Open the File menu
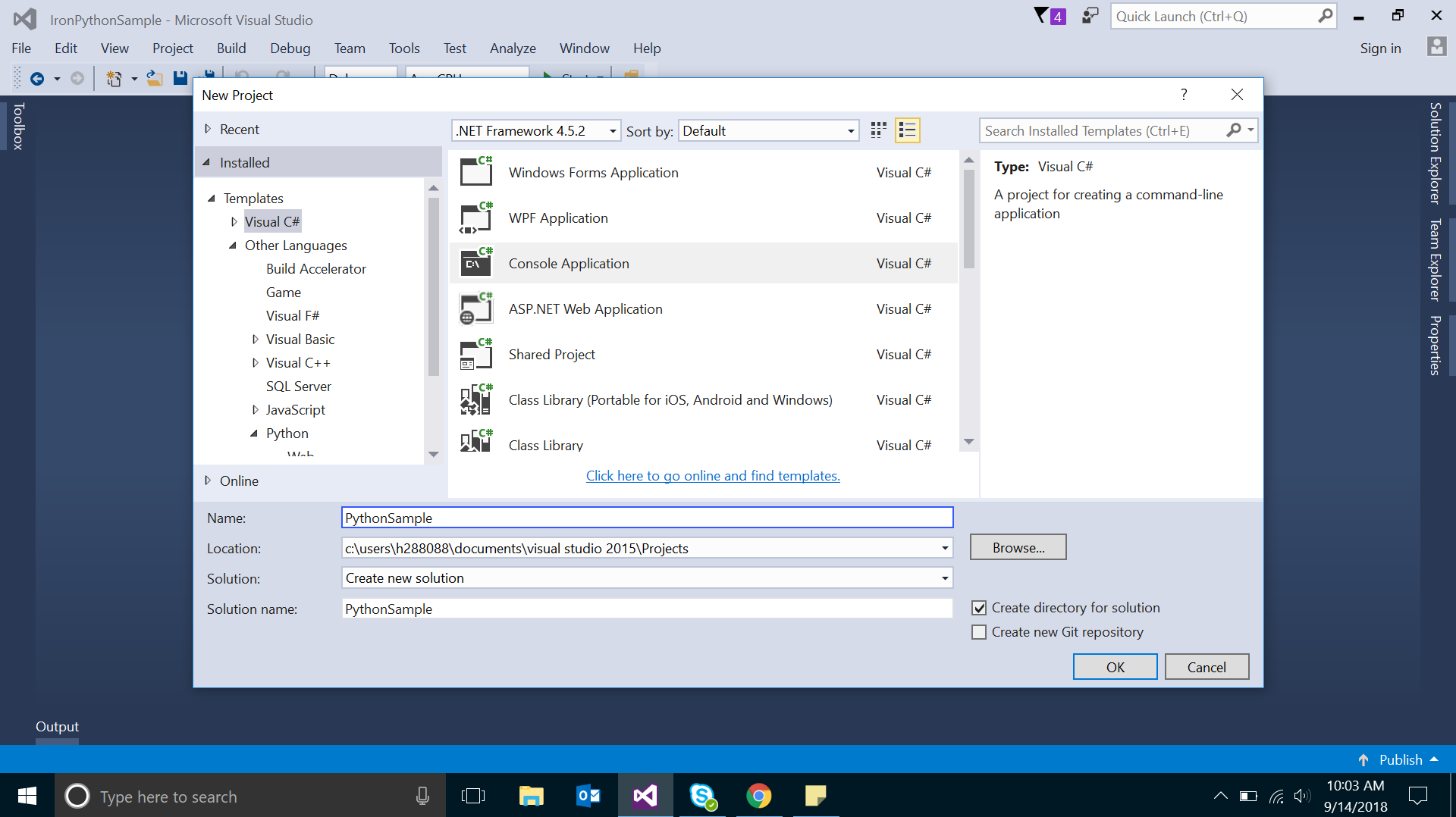Screen dimensions: 1456x817 point(21,48)
